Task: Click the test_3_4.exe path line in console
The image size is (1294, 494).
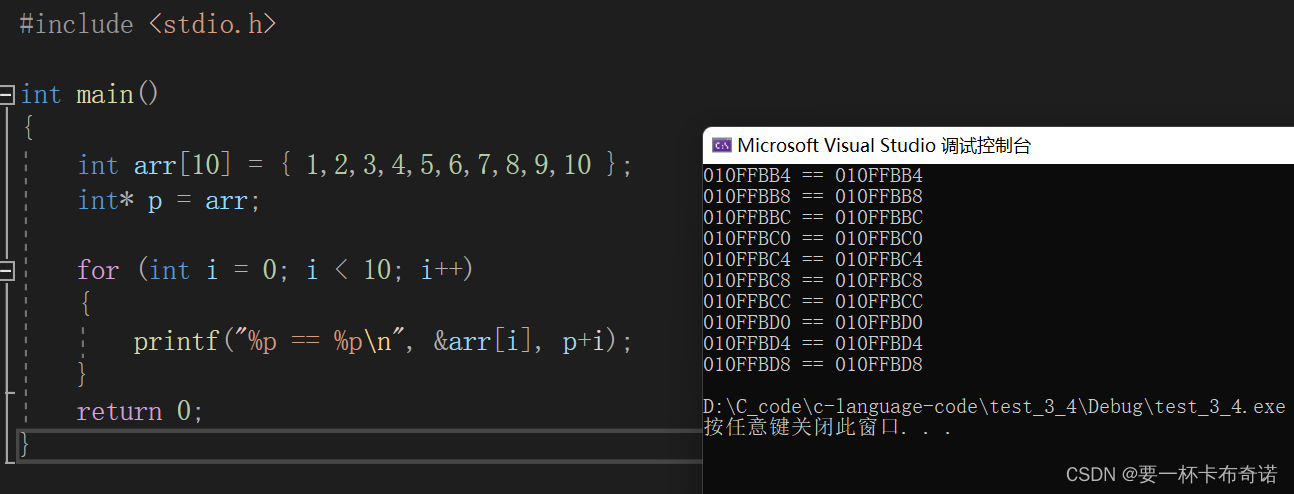Action: (995, 407)
